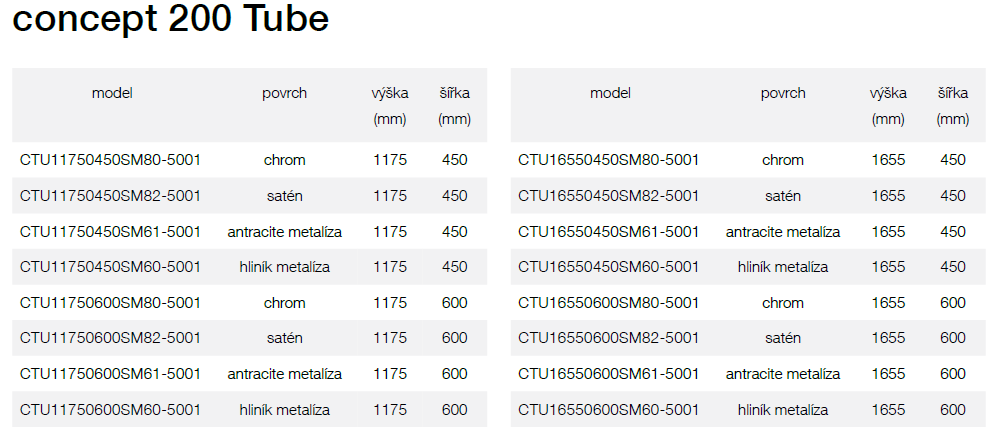991x434 pixels.
Task: Click model CTU11750450SM60-5001
Action: [110, 267]
